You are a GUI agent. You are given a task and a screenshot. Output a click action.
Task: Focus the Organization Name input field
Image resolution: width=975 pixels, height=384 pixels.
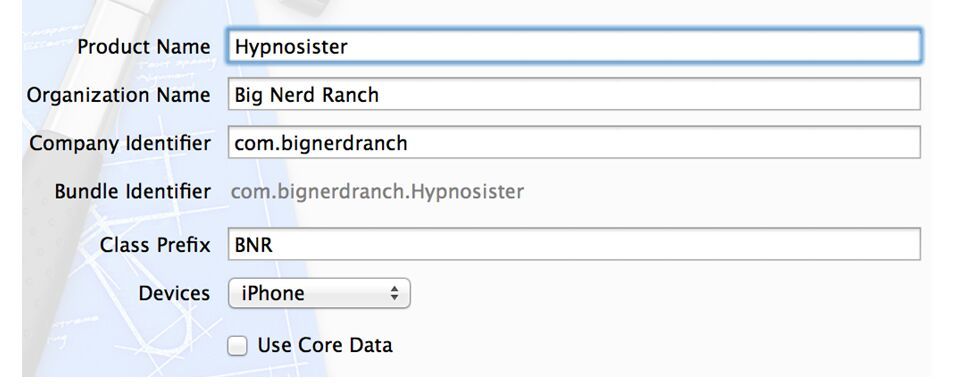(x=574, y=94)
